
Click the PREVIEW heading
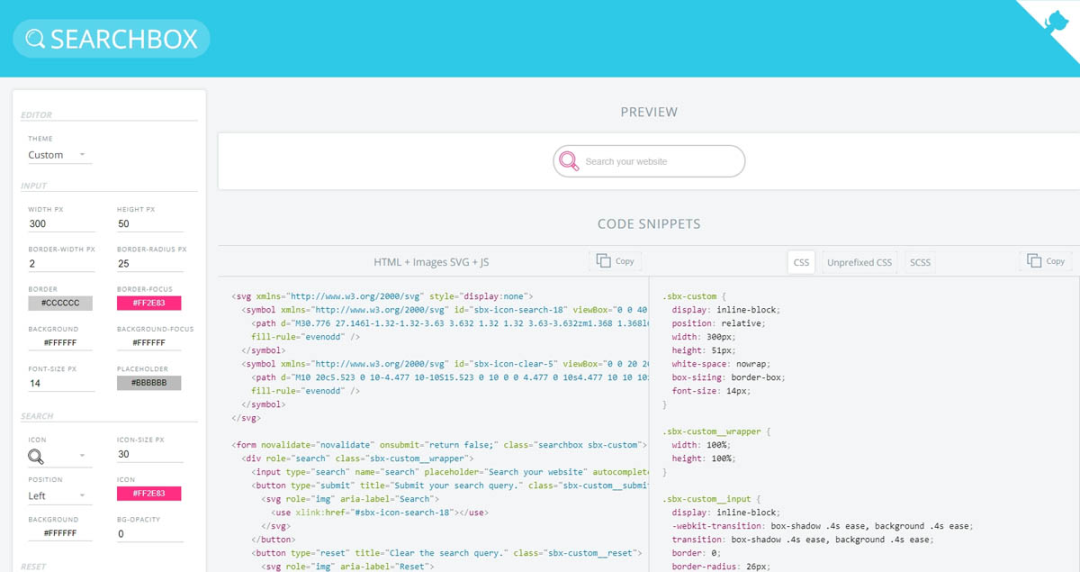coord(649,112)
